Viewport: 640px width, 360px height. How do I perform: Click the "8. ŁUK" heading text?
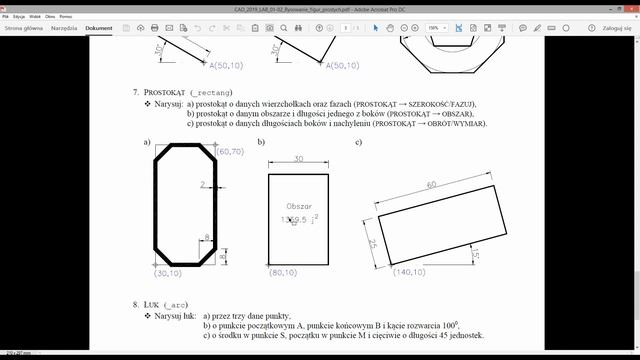160,305
